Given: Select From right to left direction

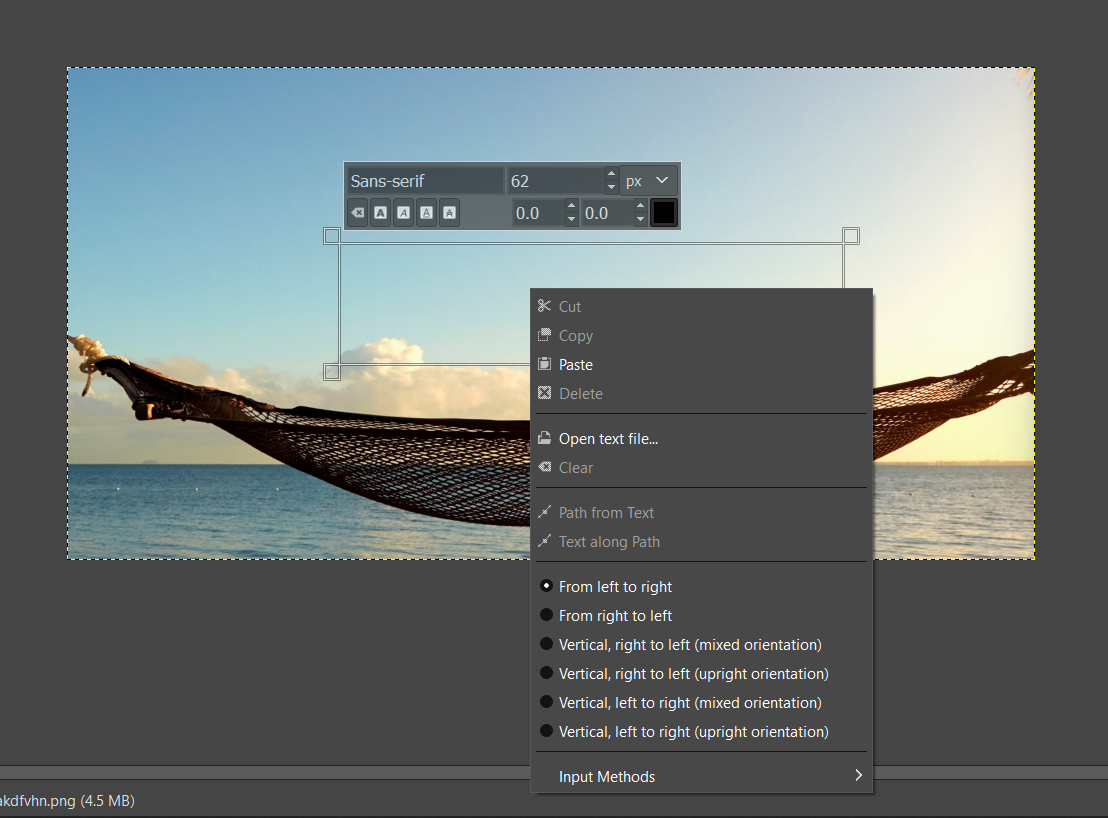Looking at the screenshot, I should tap(615, 616).
